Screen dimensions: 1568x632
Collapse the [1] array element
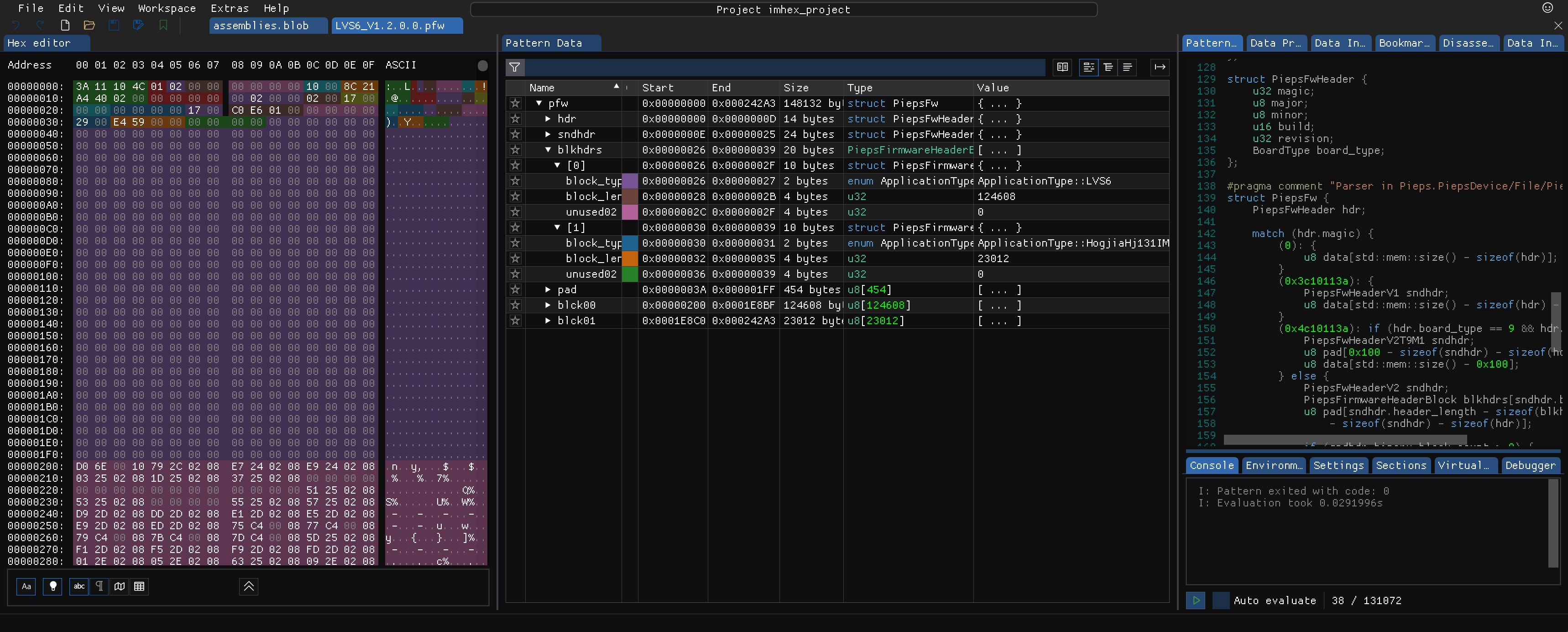pos(558,228)
